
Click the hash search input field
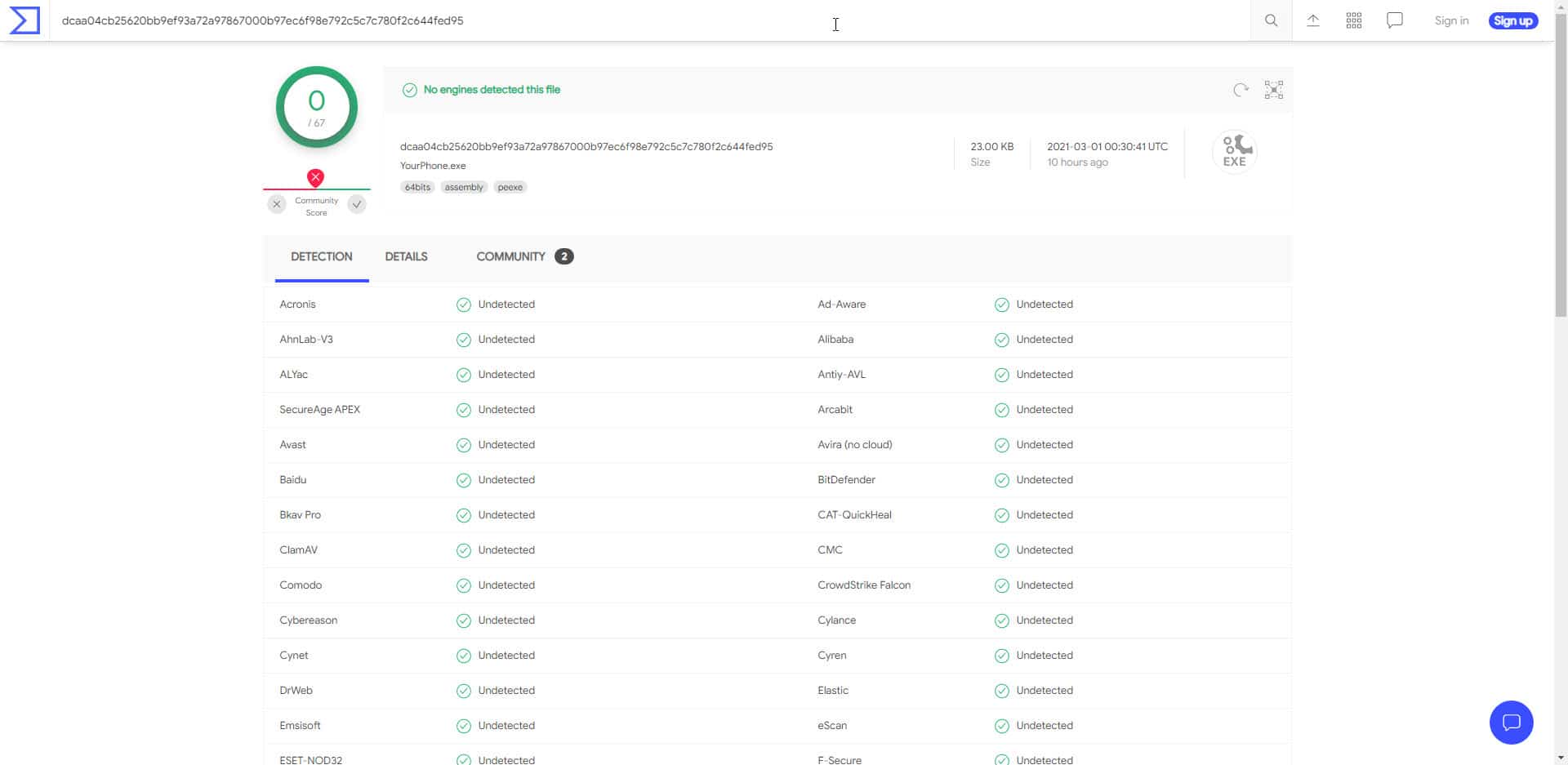(x=649, y=20)
